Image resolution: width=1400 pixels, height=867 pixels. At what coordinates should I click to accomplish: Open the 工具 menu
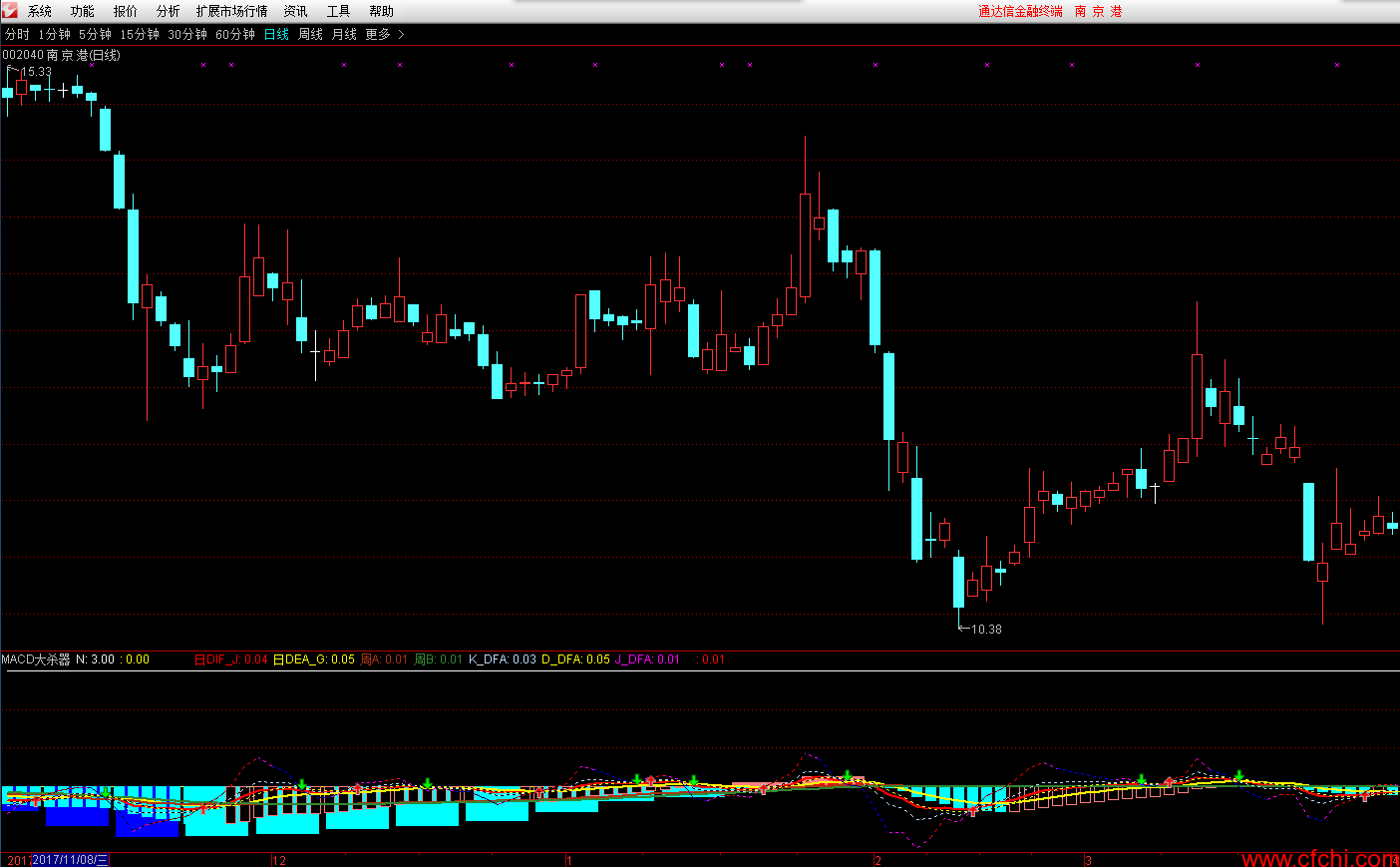point(339,11)
